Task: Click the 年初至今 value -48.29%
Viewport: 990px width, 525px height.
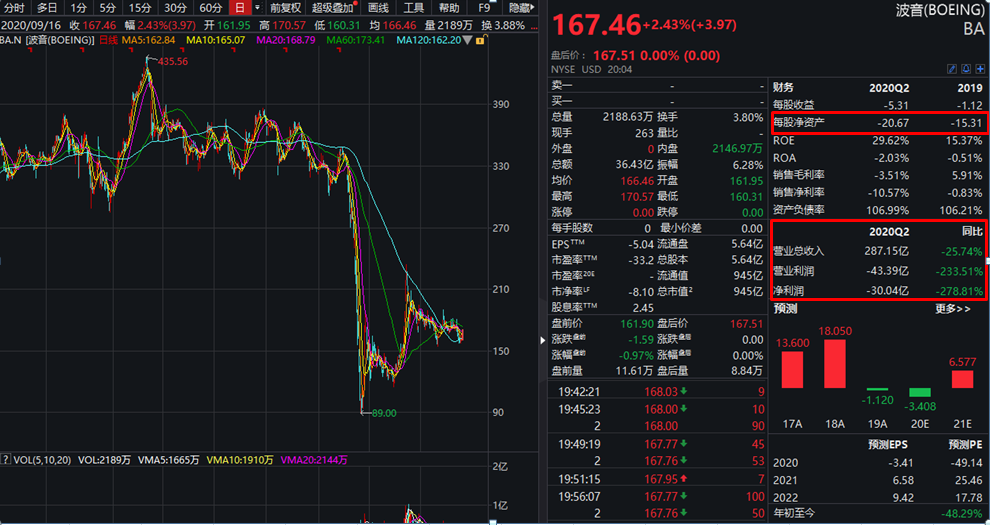Action: [962, 514]
